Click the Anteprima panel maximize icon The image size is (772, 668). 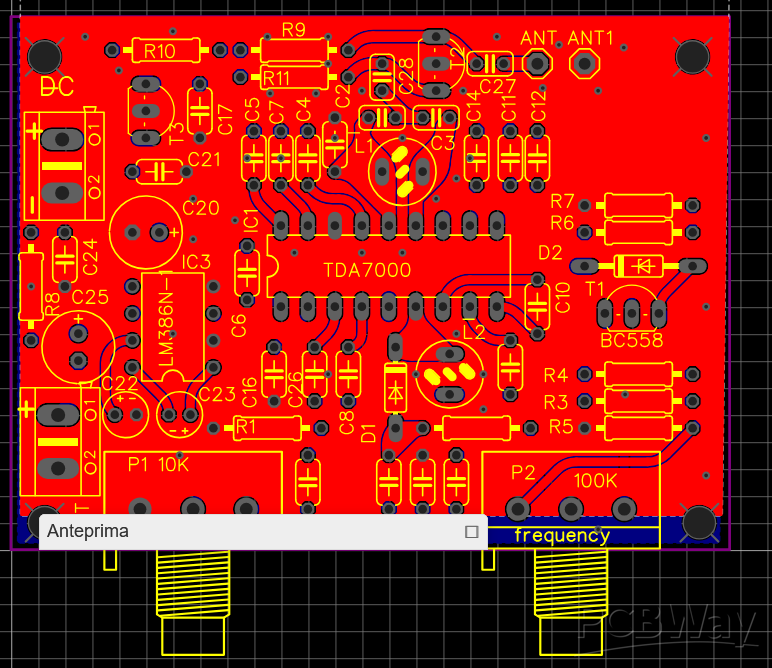click(x=471, y=532)
